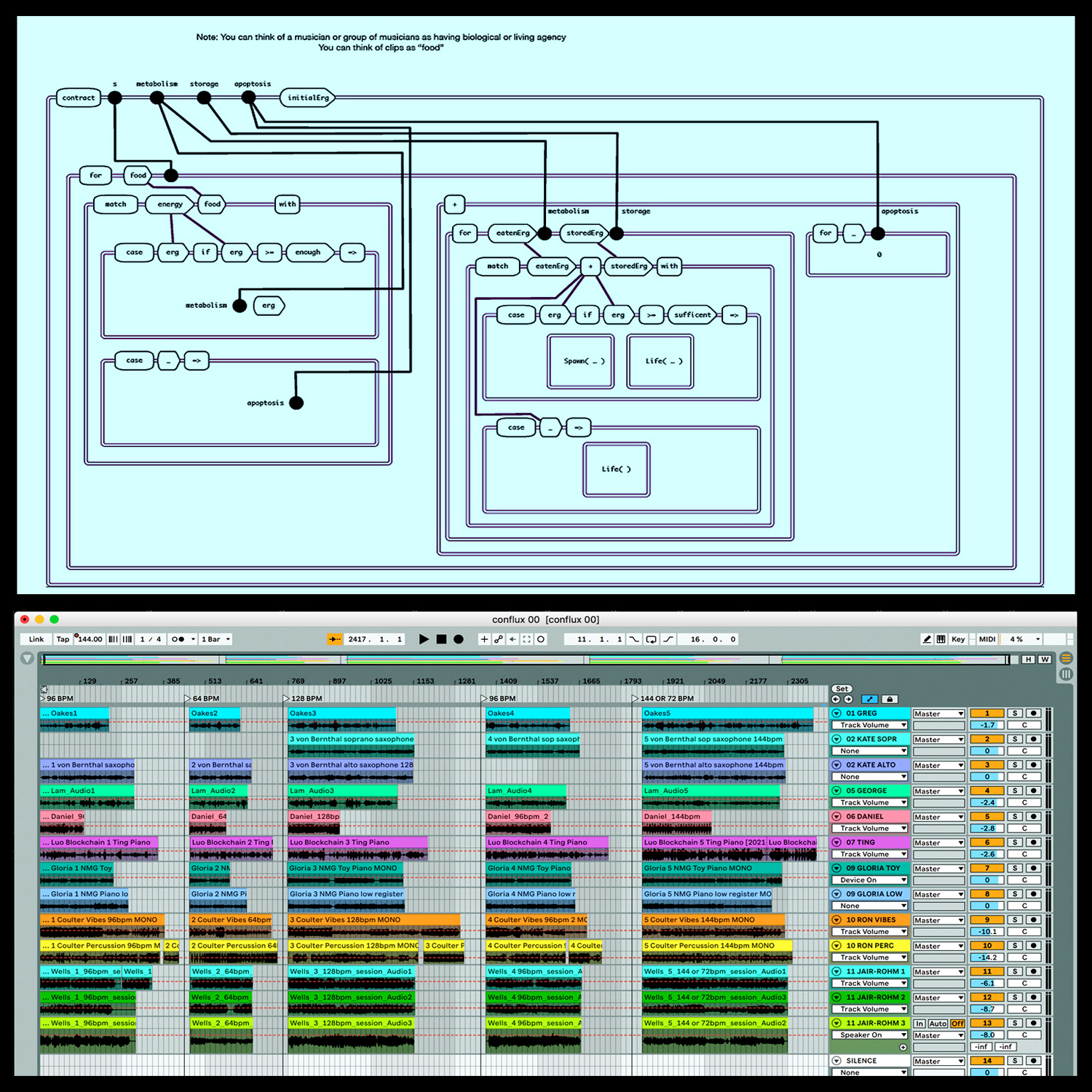Collapse the 10 RON VIBES track

(836, 920)
